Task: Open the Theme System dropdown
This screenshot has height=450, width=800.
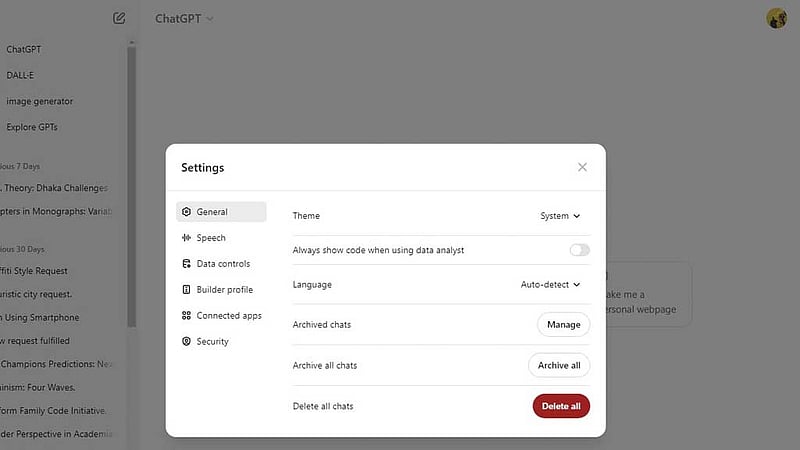Action: (560, 216)
